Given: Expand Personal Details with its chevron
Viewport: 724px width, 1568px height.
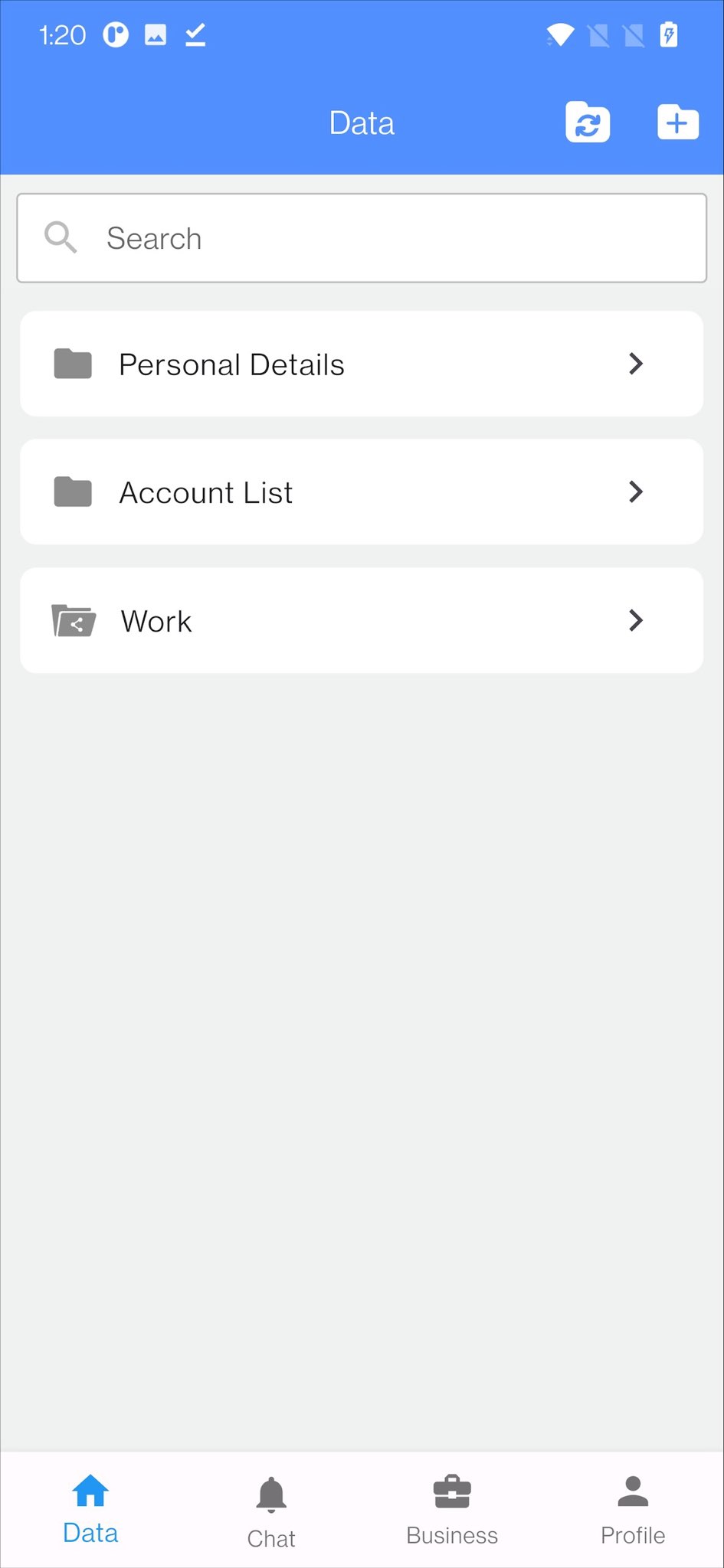Looking at the screenshot, I should point(635,364).
